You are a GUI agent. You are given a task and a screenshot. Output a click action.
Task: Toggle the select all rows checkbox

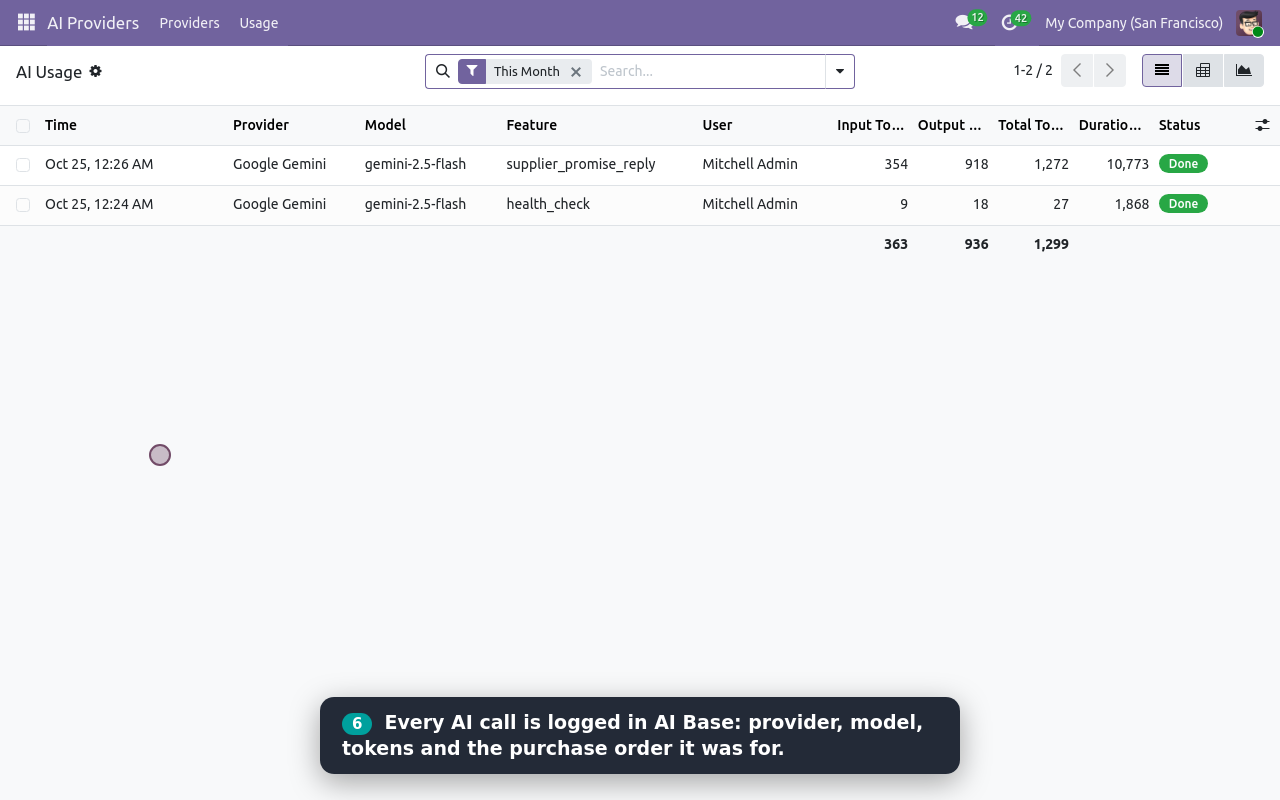pyautogui.click(x=23, y=125)
